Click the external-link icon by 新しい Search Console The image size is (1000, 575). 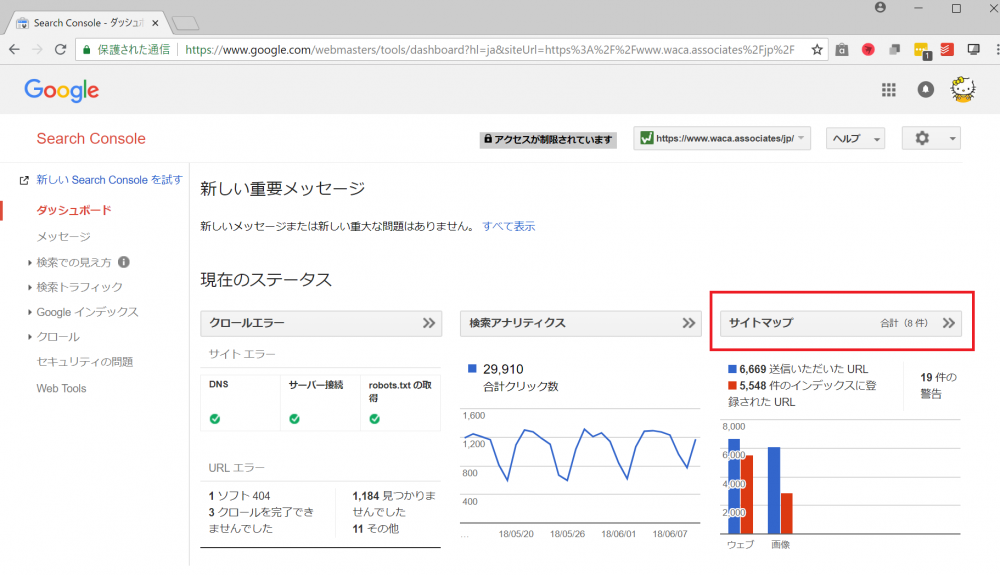[x=24, y=180]
